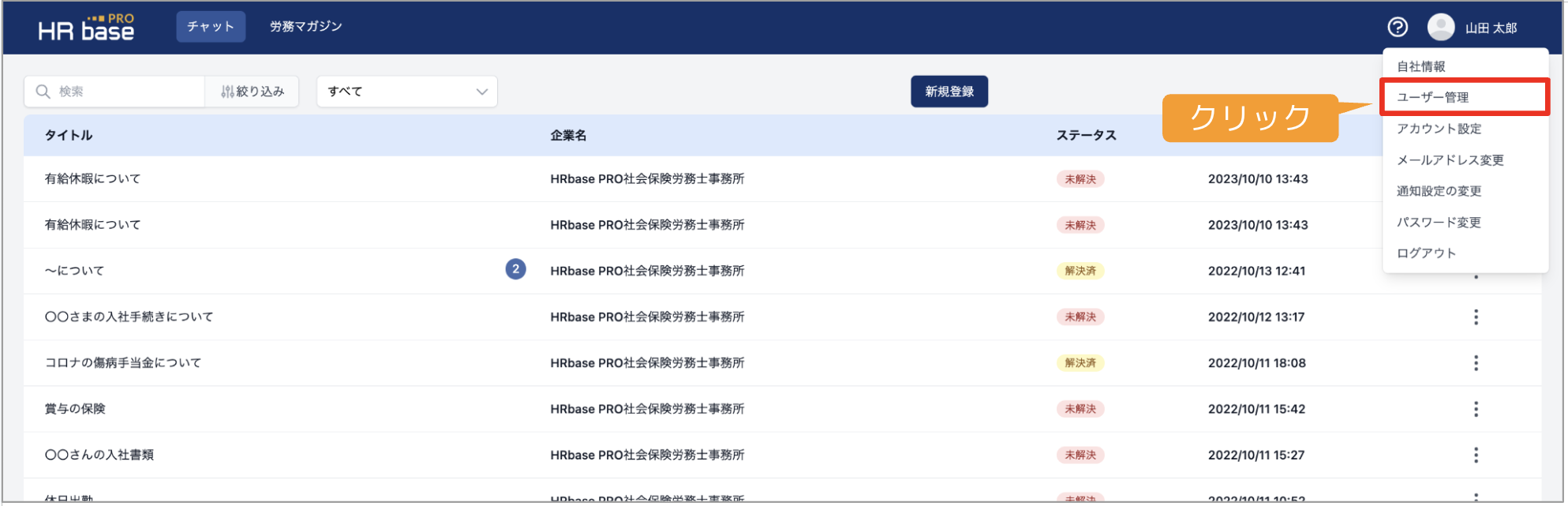Open the three-dot menu for 〇〇さまの入社手続きについて
The image size is (1568, 506).
tap(1476, 317)
